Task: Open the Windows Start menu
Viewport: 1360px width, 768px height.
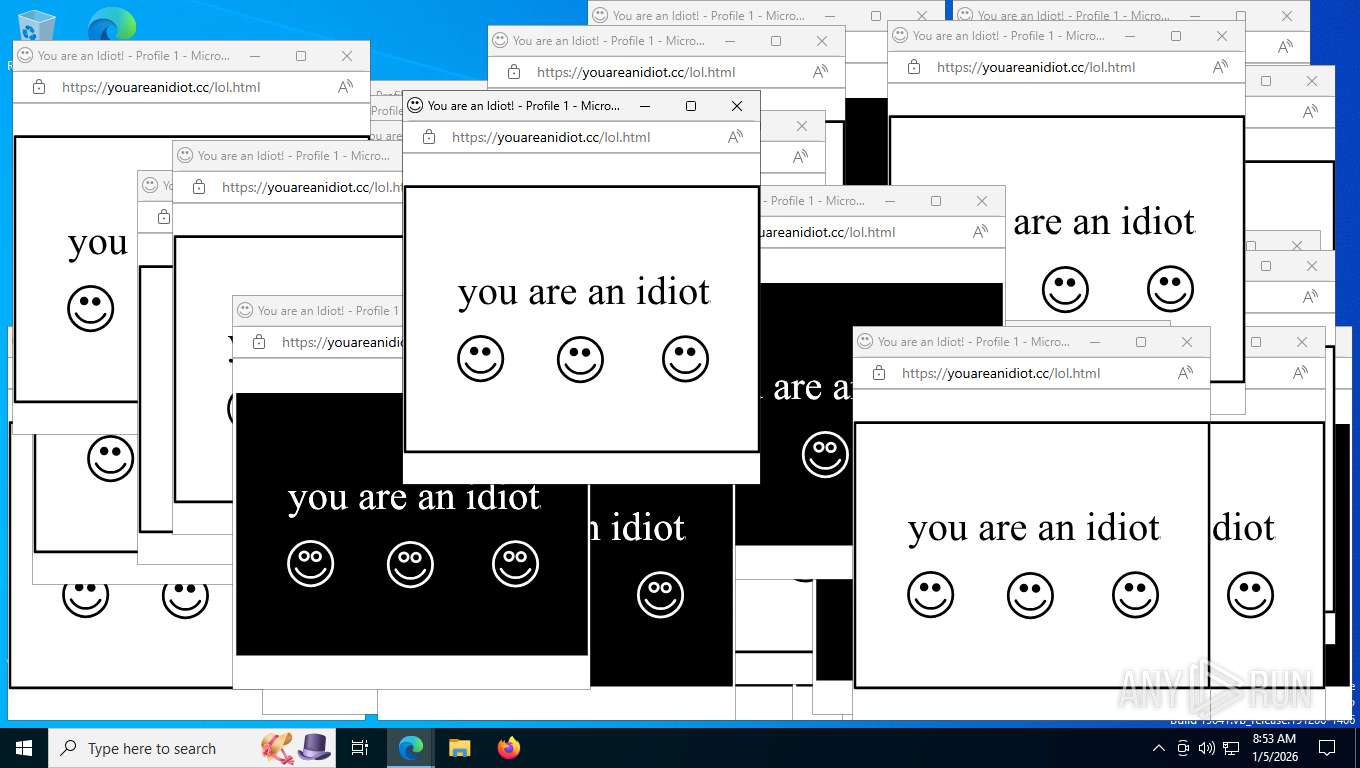Action: [x=23, y=748]
